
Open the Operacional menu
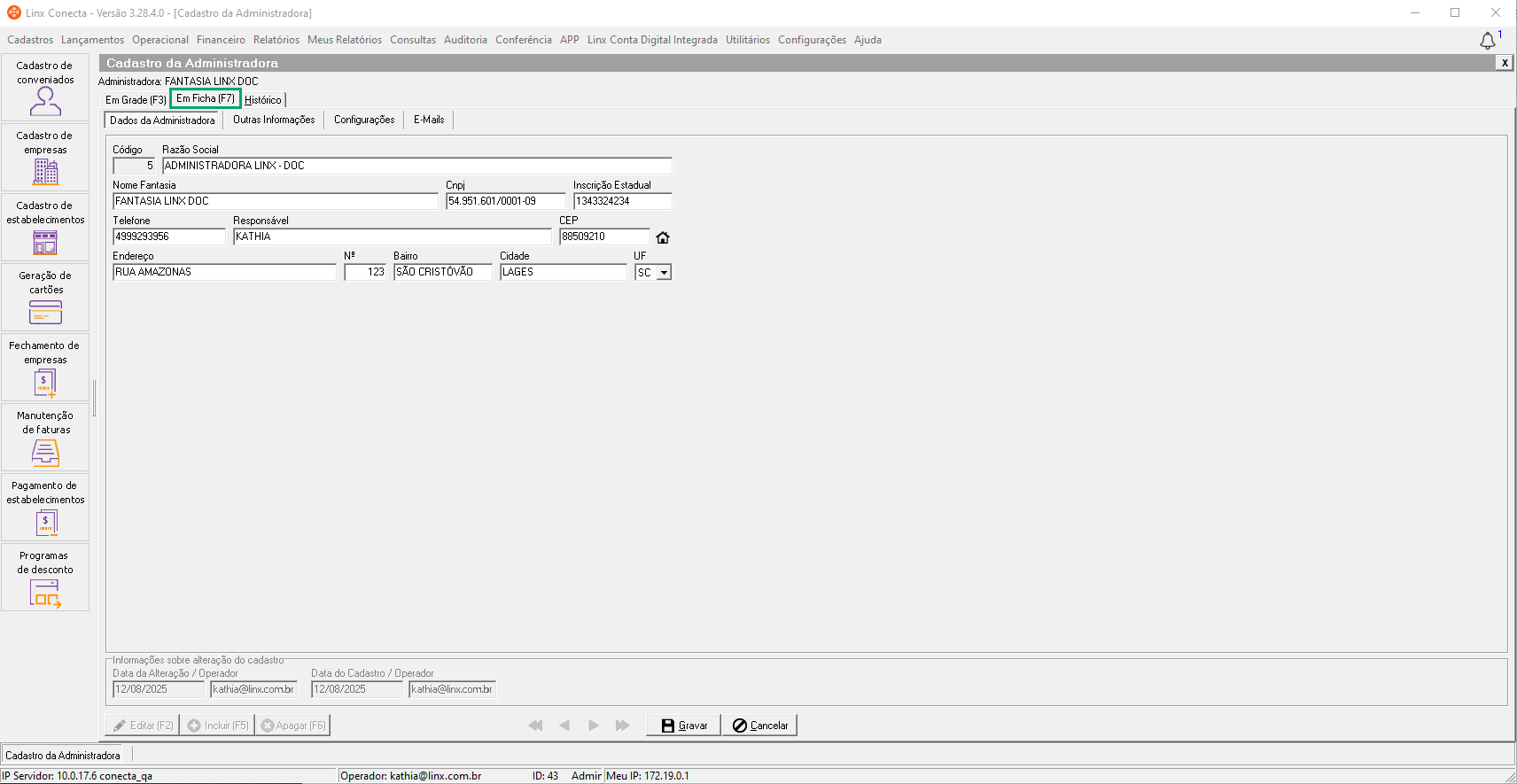160,40
